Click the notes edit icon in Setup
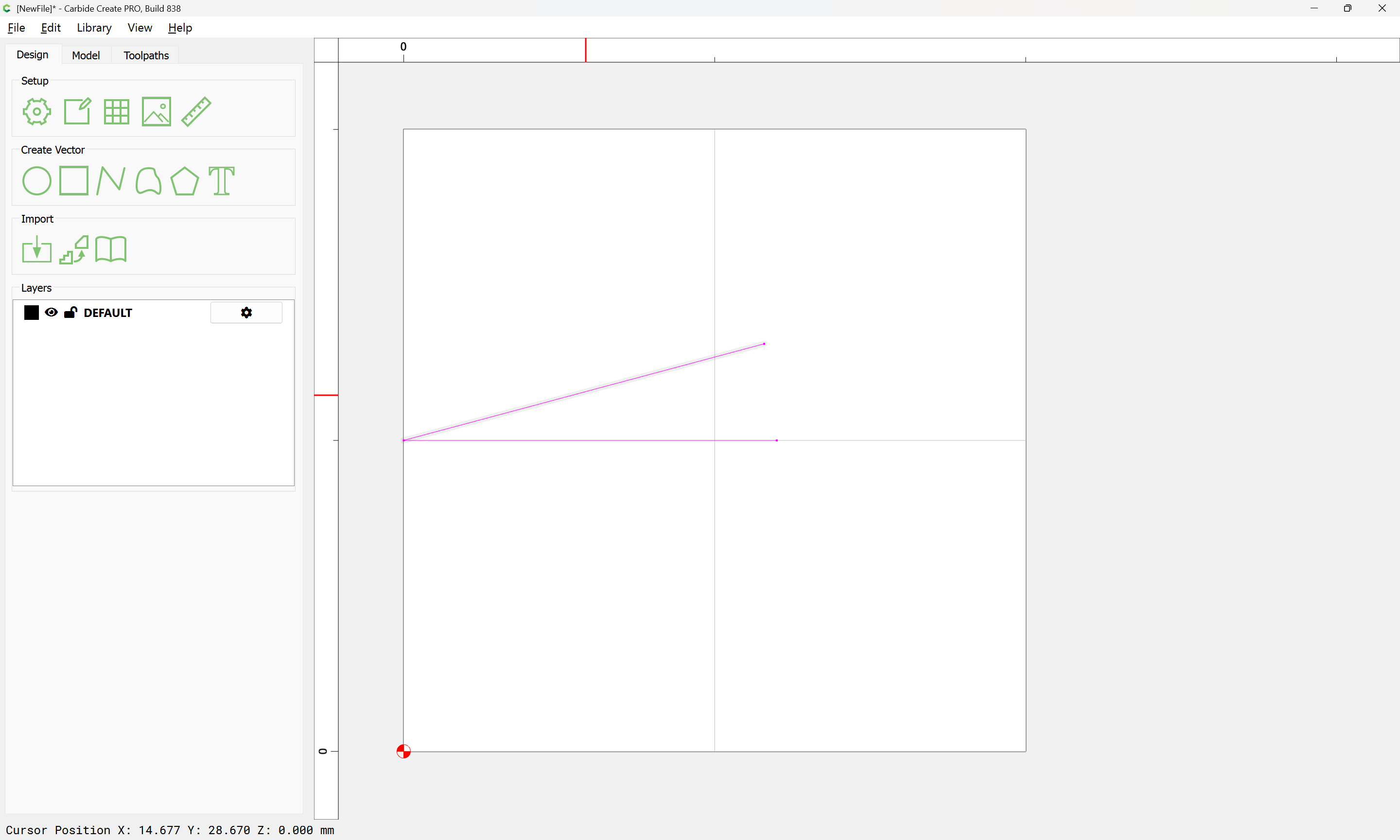 [77, 111]
